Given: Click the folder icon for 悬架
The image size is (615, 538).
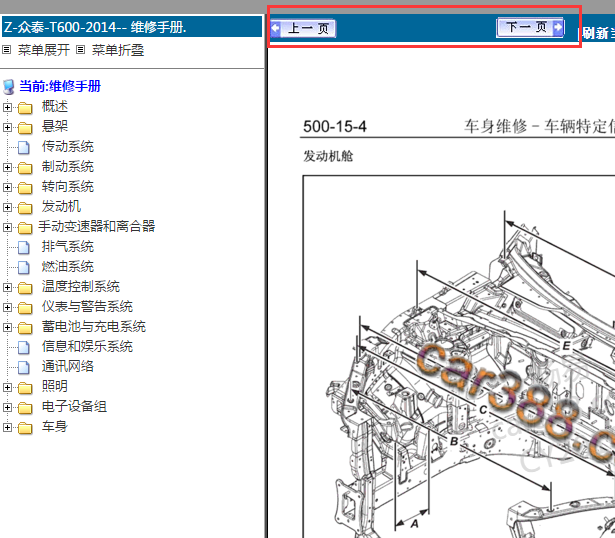Looking at the screenshot, I should click(x=25, y=128).
